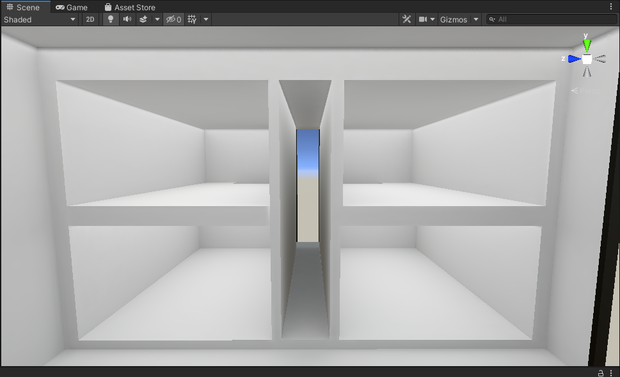Click the lock icon in the bottom bar

pos(601,373)
